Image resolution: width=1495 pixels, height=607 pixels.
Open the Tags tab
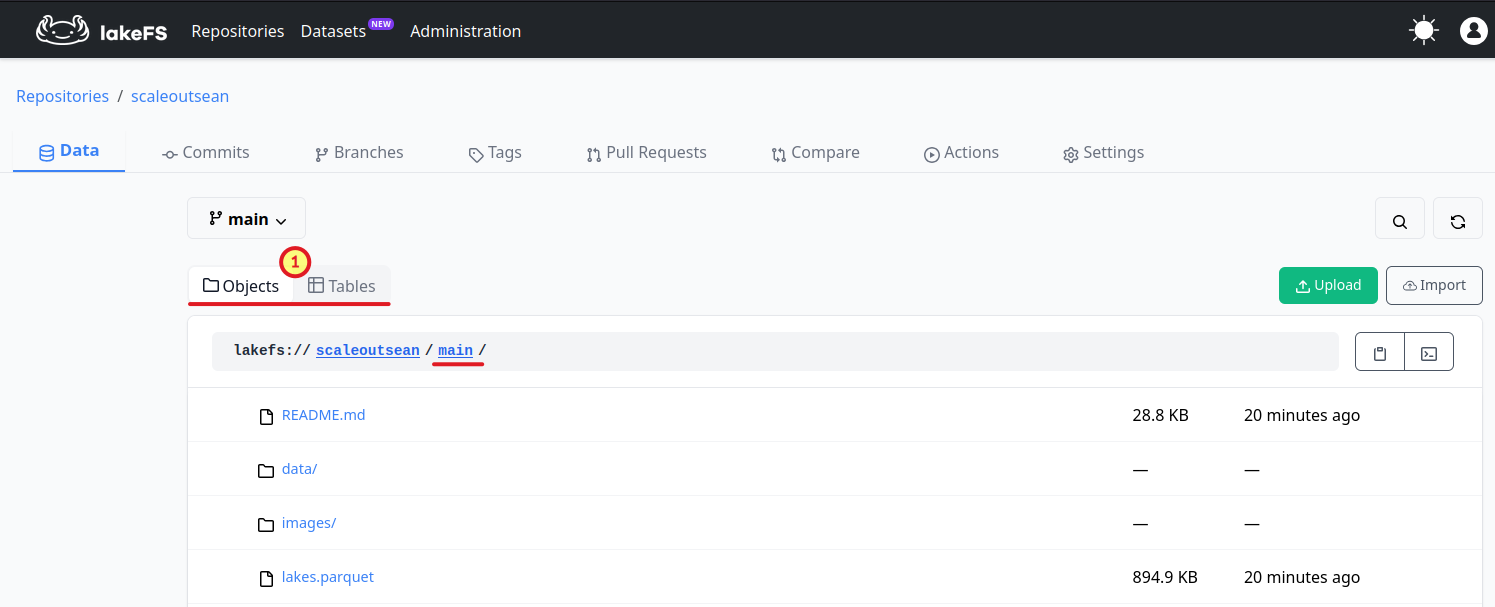click(x=495, y=152)
